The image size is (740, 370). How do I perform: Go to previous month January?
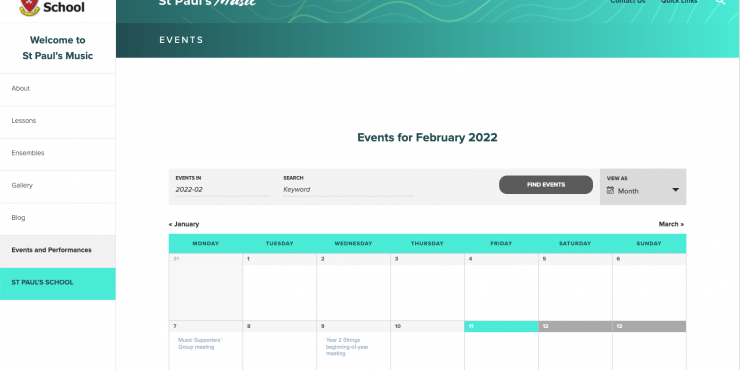pyautogui.click(x=184, y=224)
